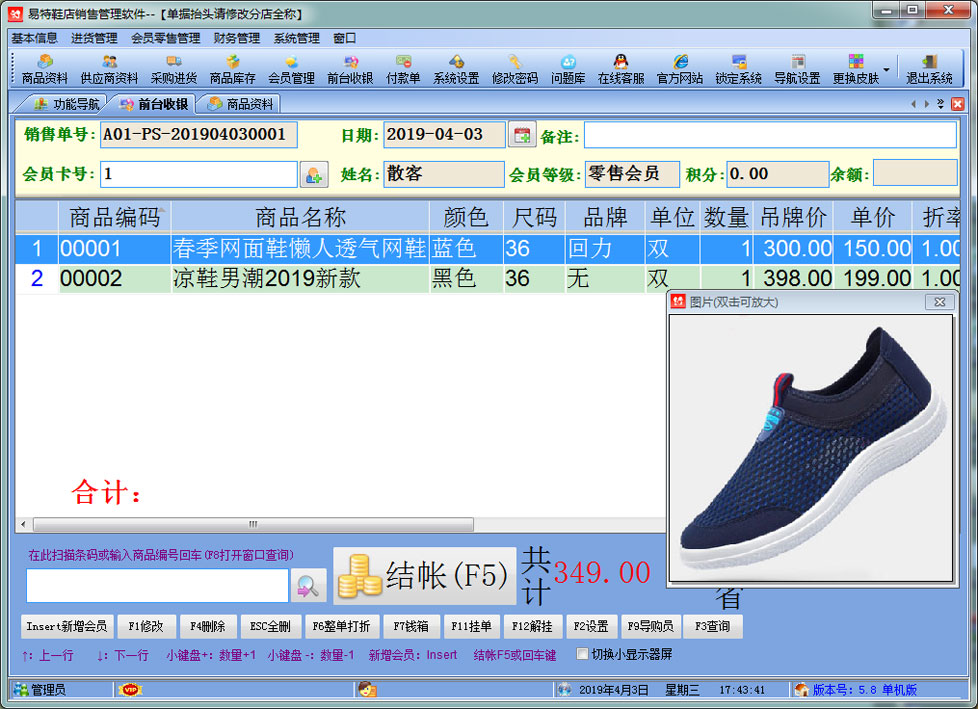Toggle 切换小显示器屏 checkbox

click(x=583, y=655)
